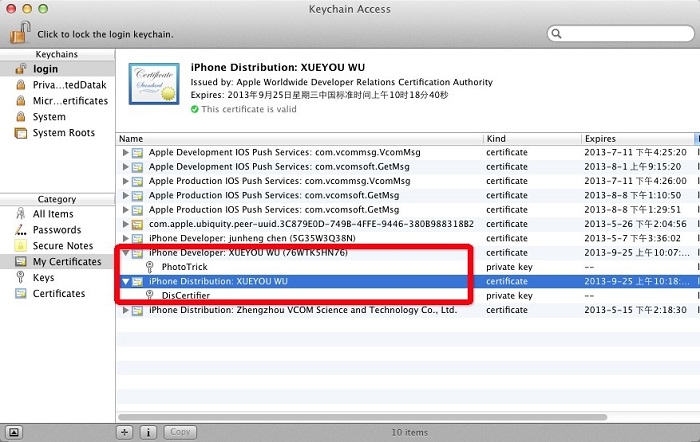Toggle preview pane button at bottom left
Screen dimensions: 700x442
coord(13,432)
